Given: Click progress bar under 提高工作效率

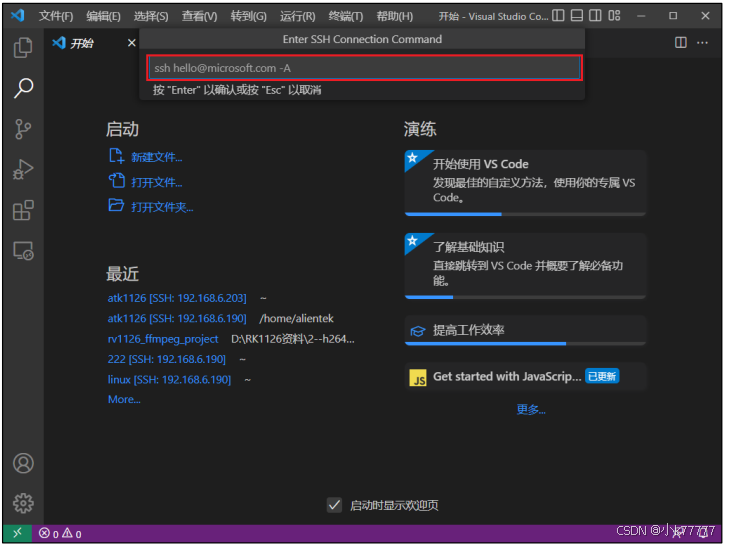Looking at the screenshot, I should click(x=525, y=344).
